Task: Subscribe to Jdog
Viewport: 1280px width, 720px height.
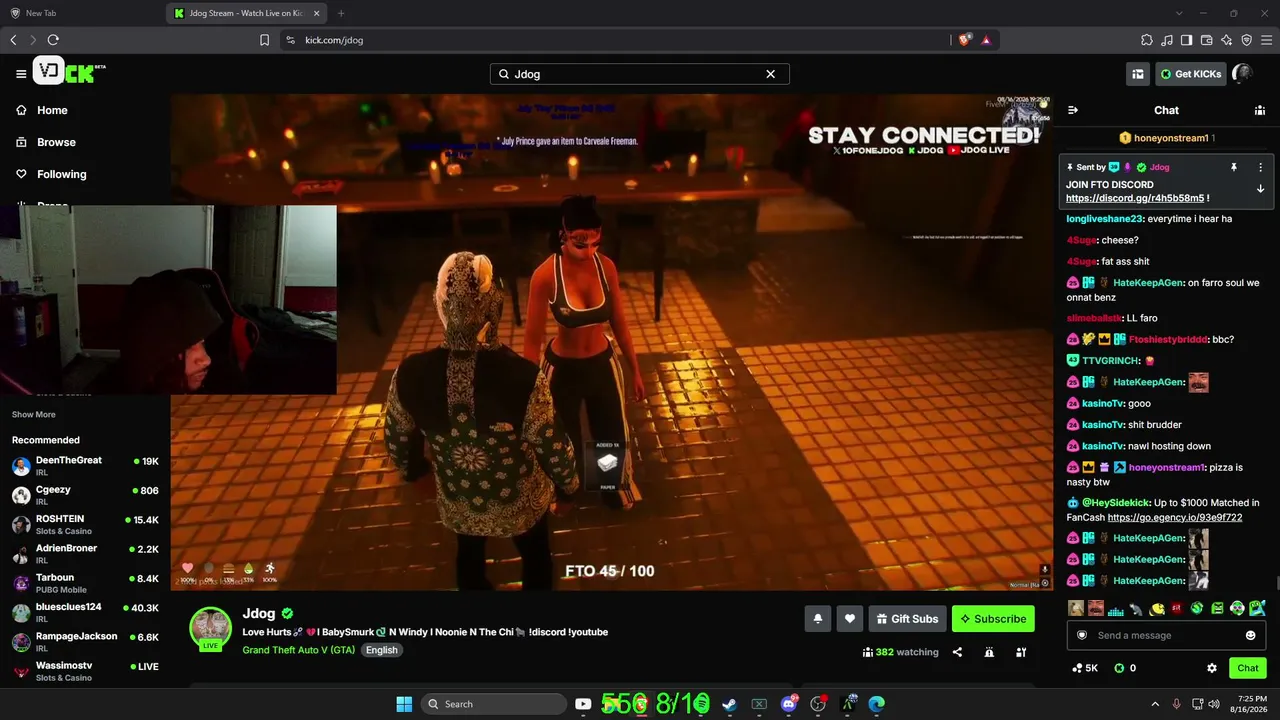Action: tap(993, 619)
